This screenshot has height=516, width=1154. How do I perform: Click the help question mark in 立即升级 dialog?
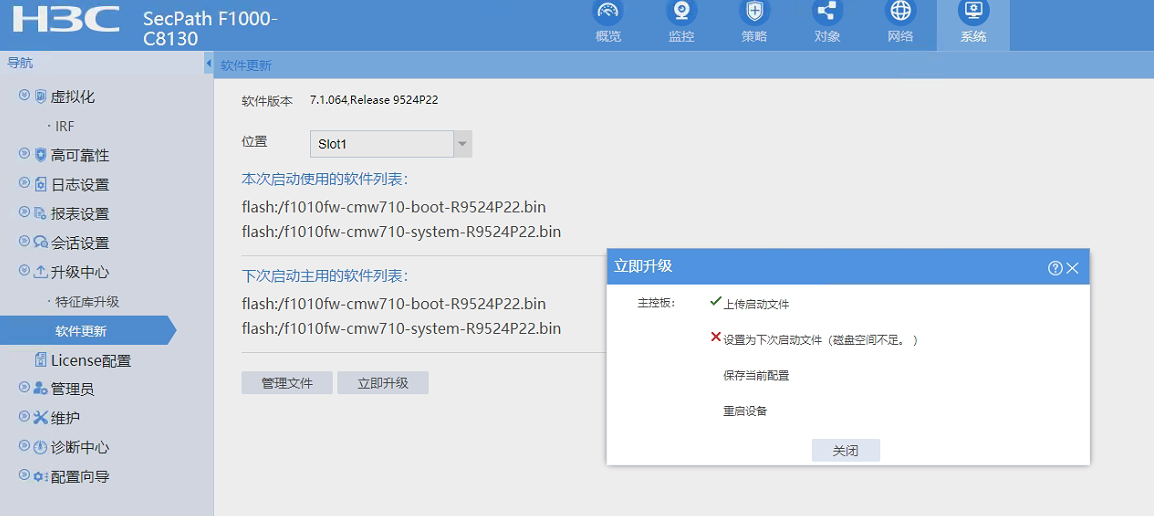click(x=1055, y=268)
